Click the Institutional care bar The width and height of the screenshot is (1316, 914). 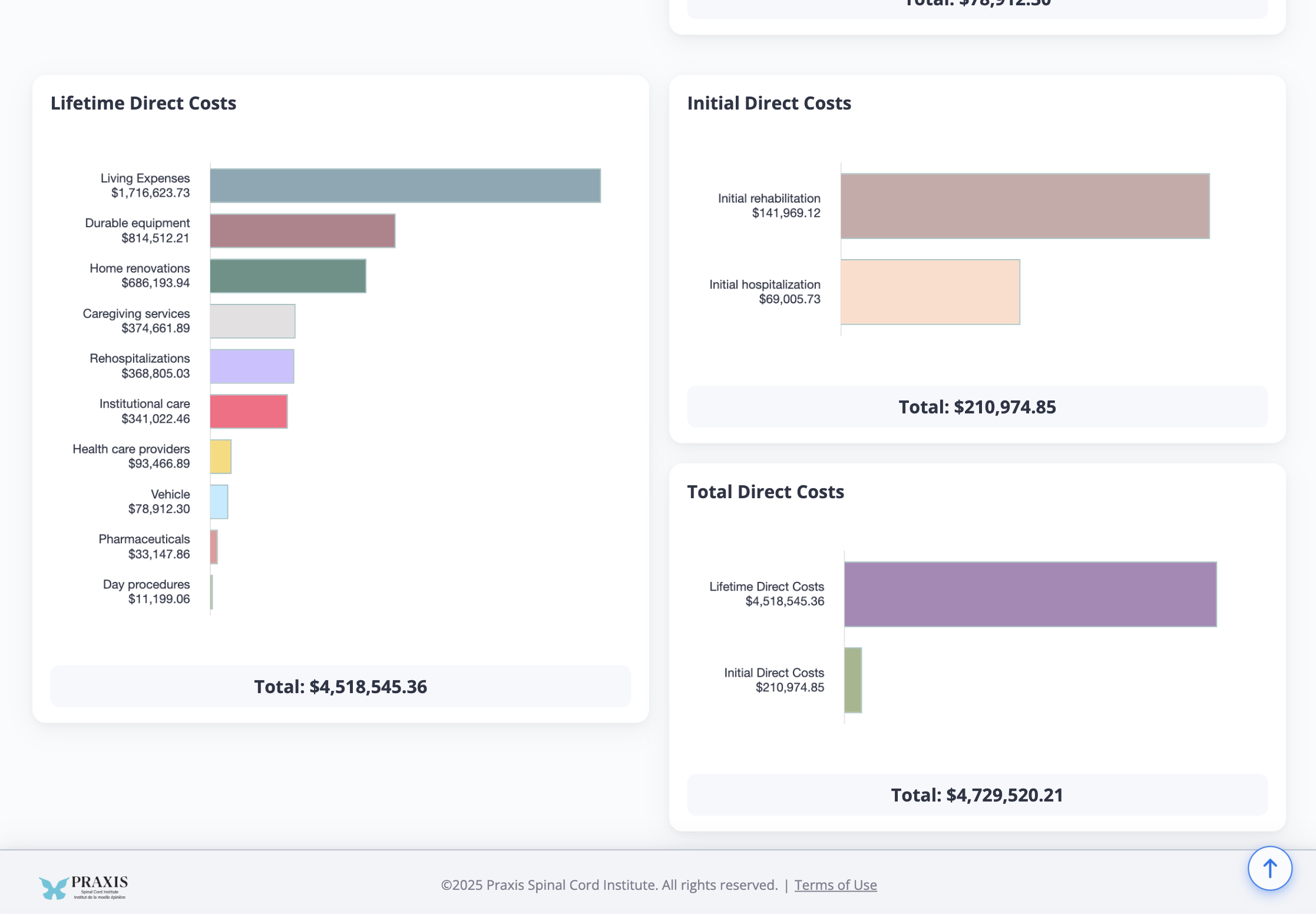(x=249, y=411)
